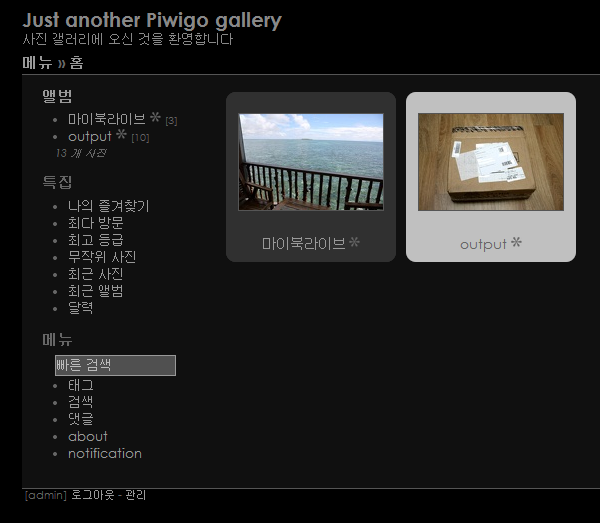Open 최다 방문 most visited
The image size is (600, 523).
point(96,223)
